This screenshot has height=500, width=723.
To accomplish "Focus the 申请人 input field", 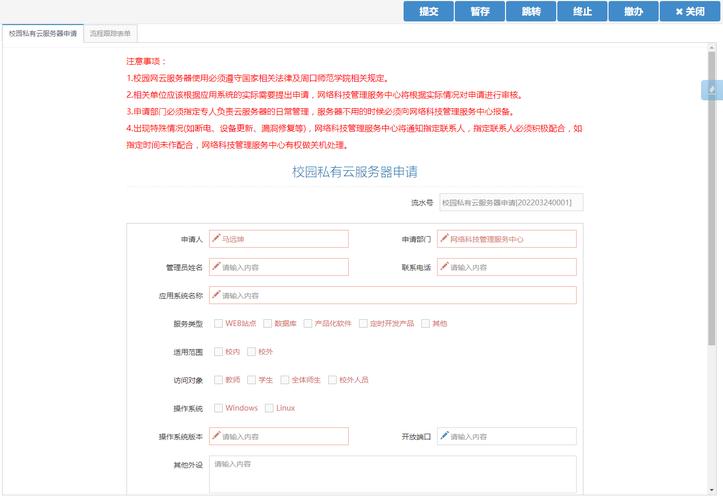I will pos(279,239).
